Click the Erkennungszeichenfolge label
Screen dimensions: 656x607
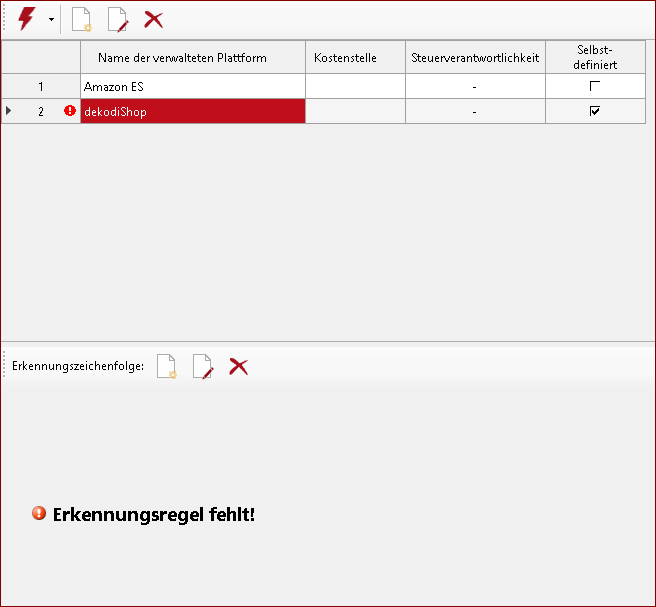(x=78, y=366)
